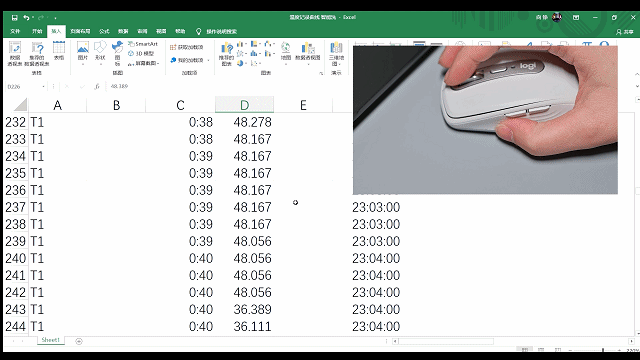Insert Icons (图标)
The height and width of the screenshot is (360, 640).
point(117,53)
